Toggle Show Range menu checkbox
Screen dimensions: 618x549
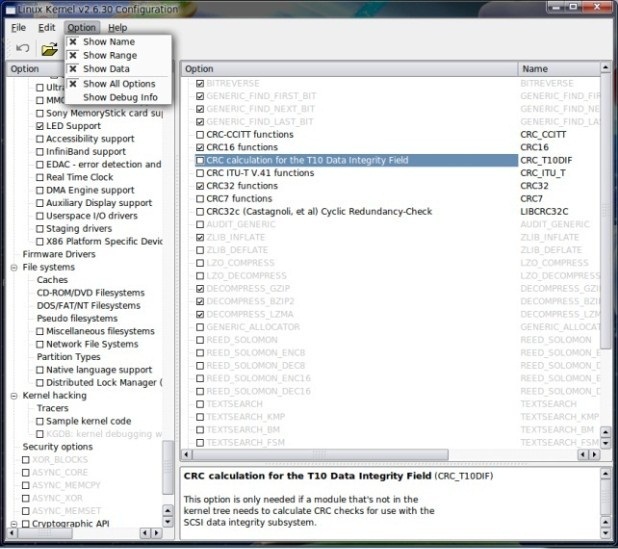pos(109,56)
